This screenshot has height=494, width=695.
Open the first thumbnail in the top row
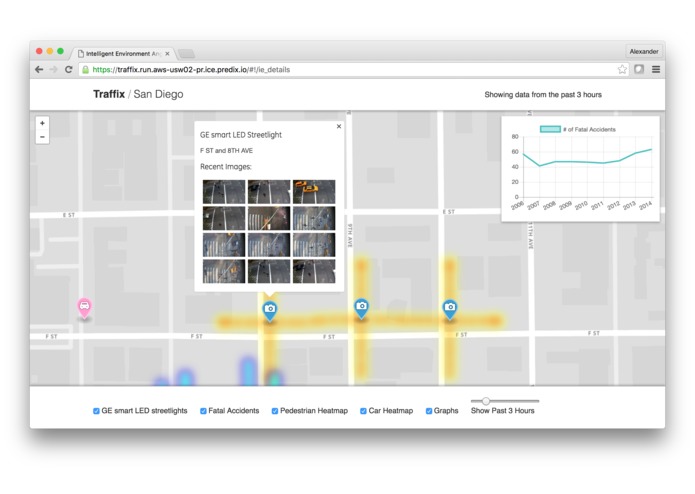(x=224, y=192)
